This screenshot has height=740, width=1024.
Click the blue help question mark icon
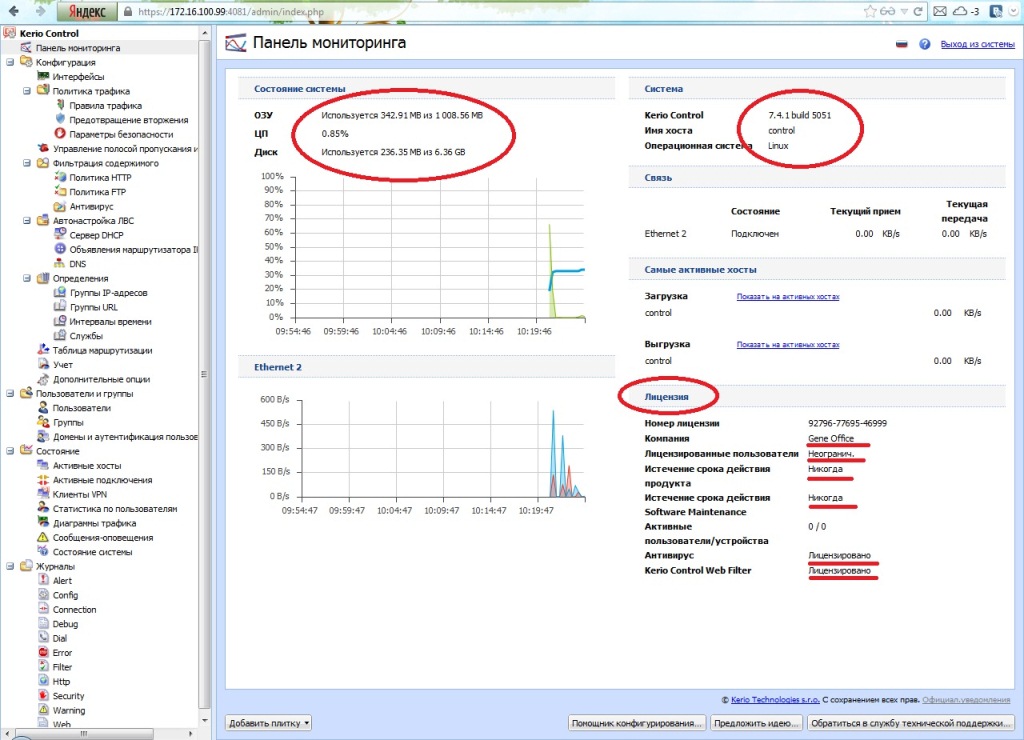[x=925, y=45]
